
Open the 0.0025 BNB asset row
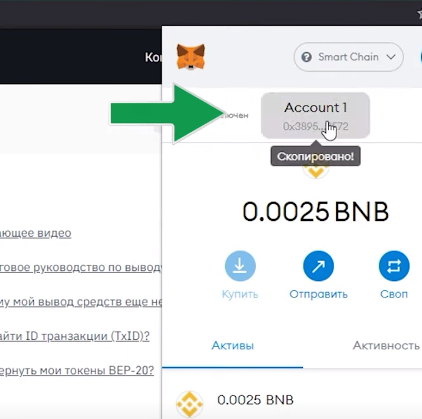[292, 400]
